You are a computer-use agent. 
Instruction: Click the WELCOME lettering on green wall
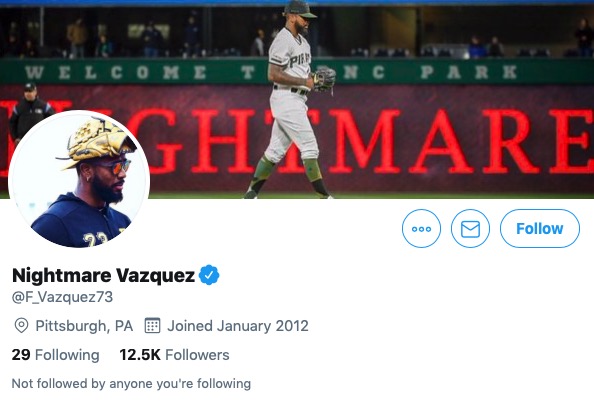point(116,72)
